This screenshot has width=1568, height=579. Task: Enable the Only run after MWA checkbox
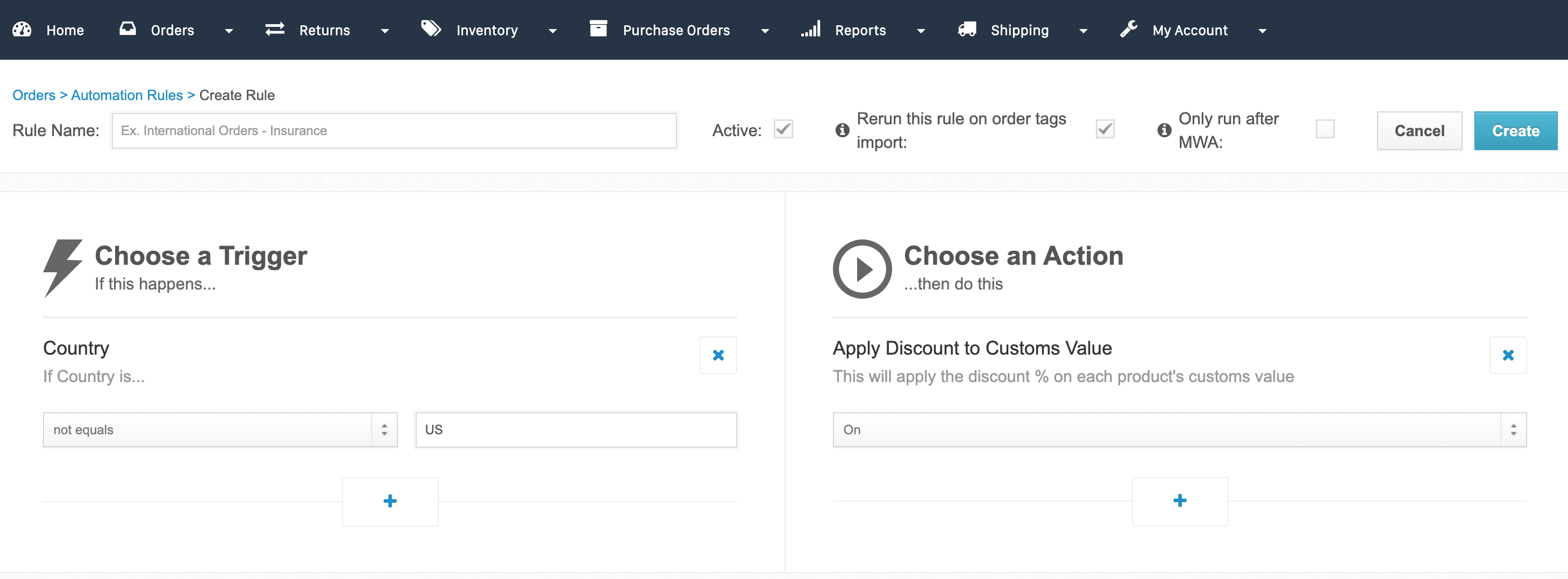(x=1325, y=129)
